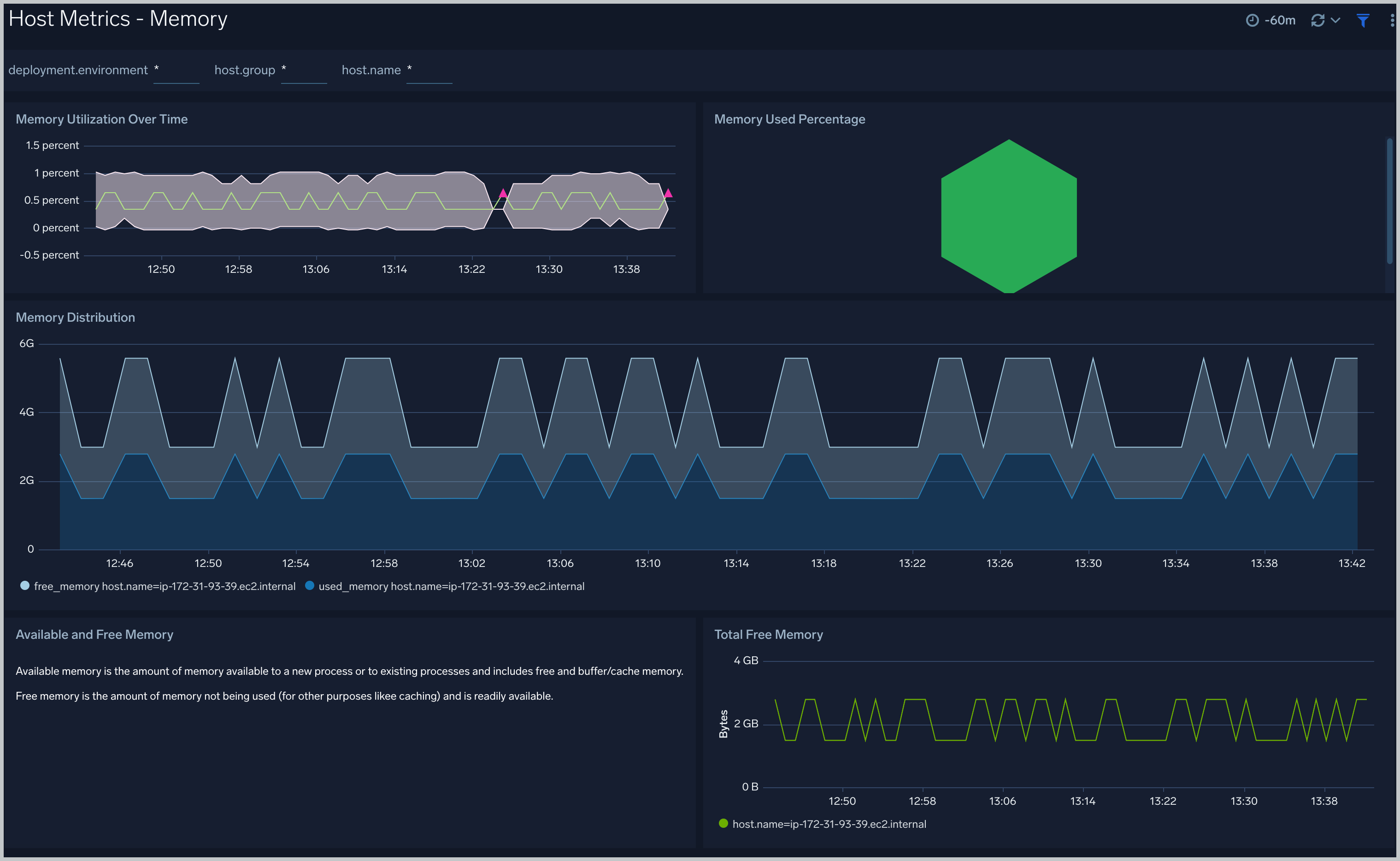Click the green host.name legend color dot

click(x=723, y=823)
